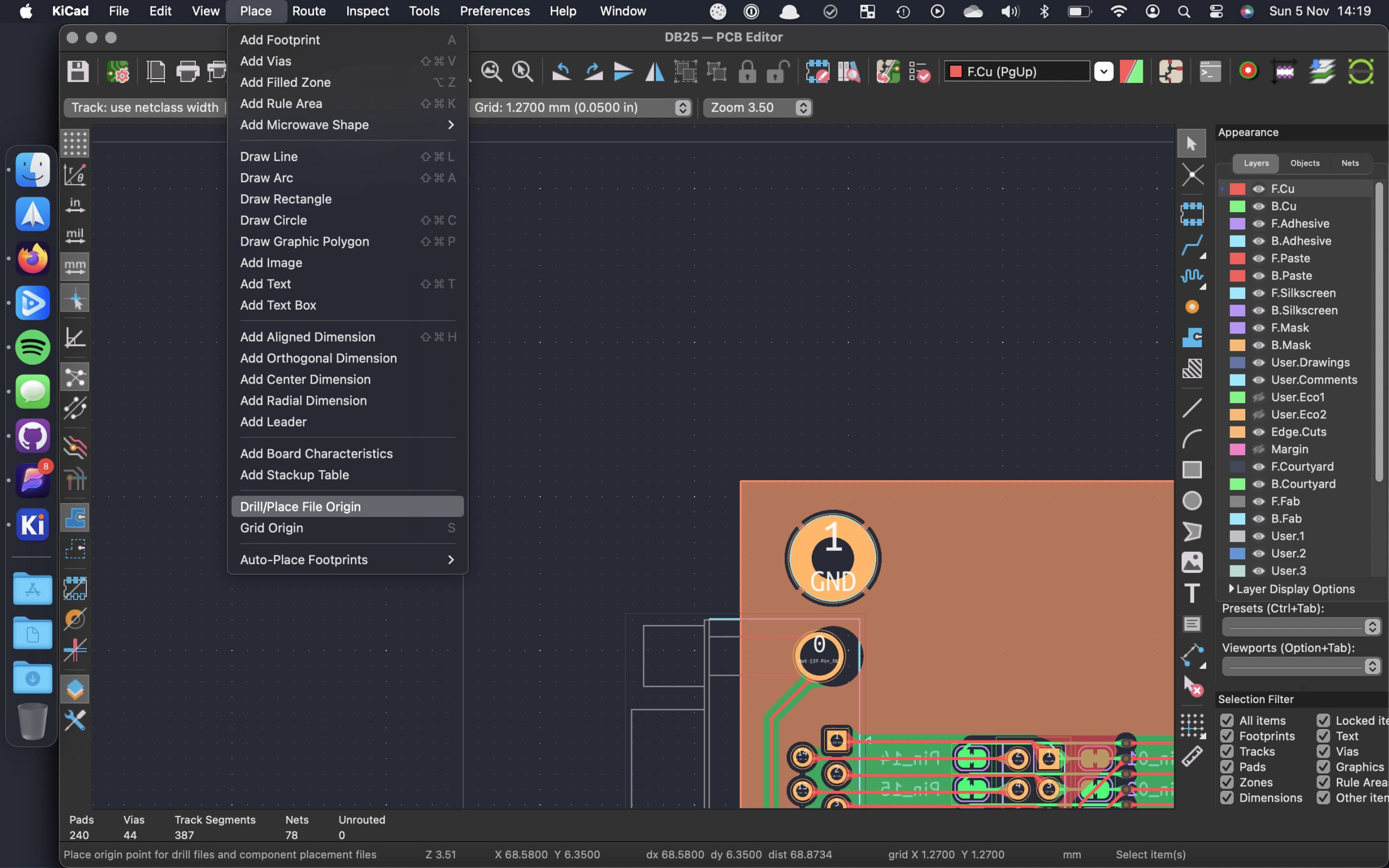Open the Route menu

(x=309, y=11)
